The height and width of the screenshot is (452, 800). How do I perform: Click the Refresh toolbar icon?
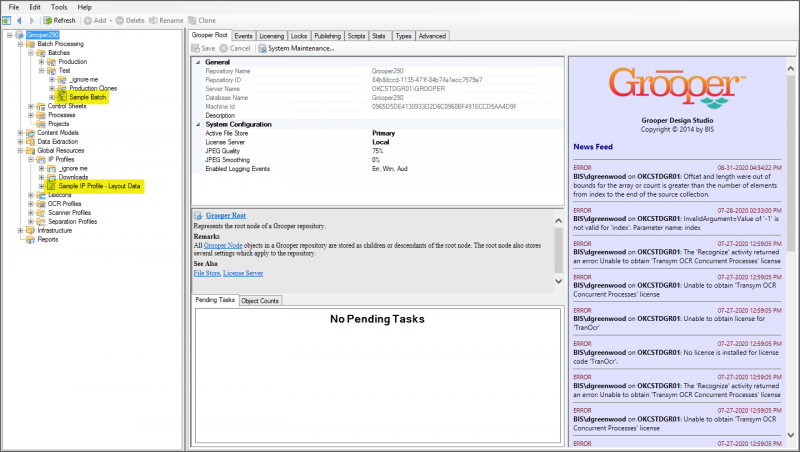[x=47, y=20]
